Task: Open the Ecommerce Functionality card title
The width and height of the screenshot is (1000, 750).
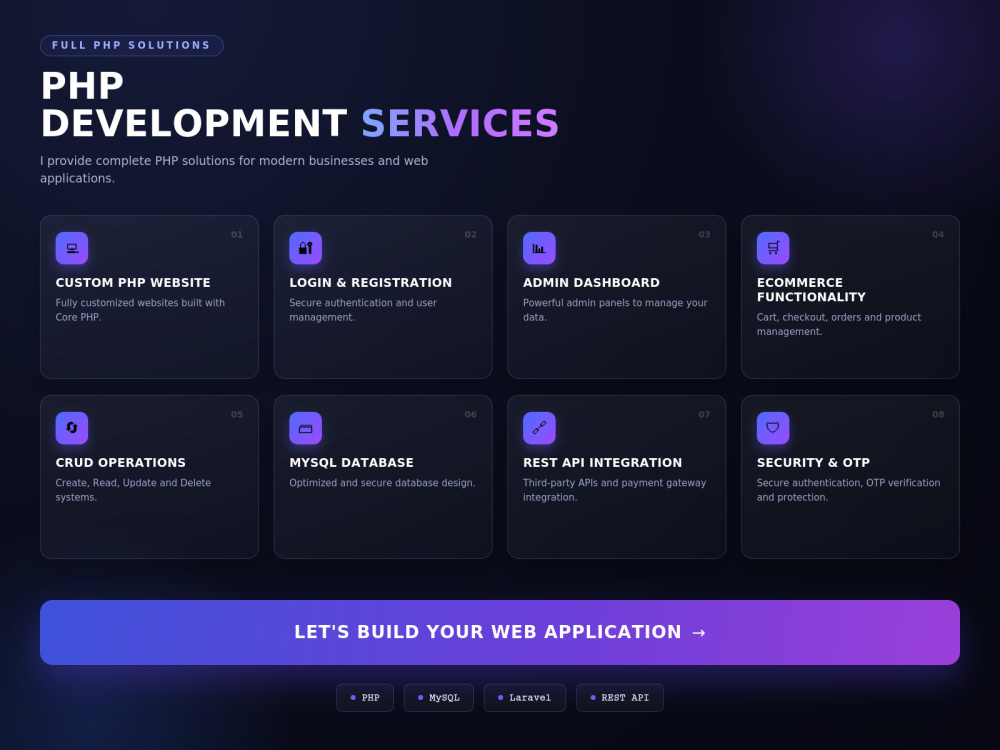Action: pos(811,290)
